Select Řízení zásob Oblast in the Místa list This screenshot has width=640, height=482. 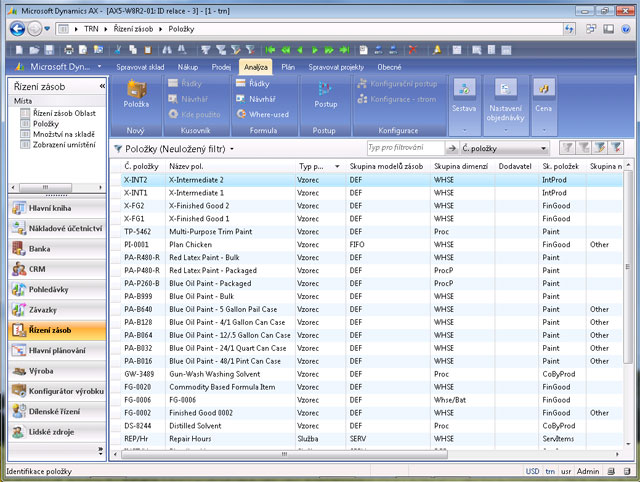(64, 113)
